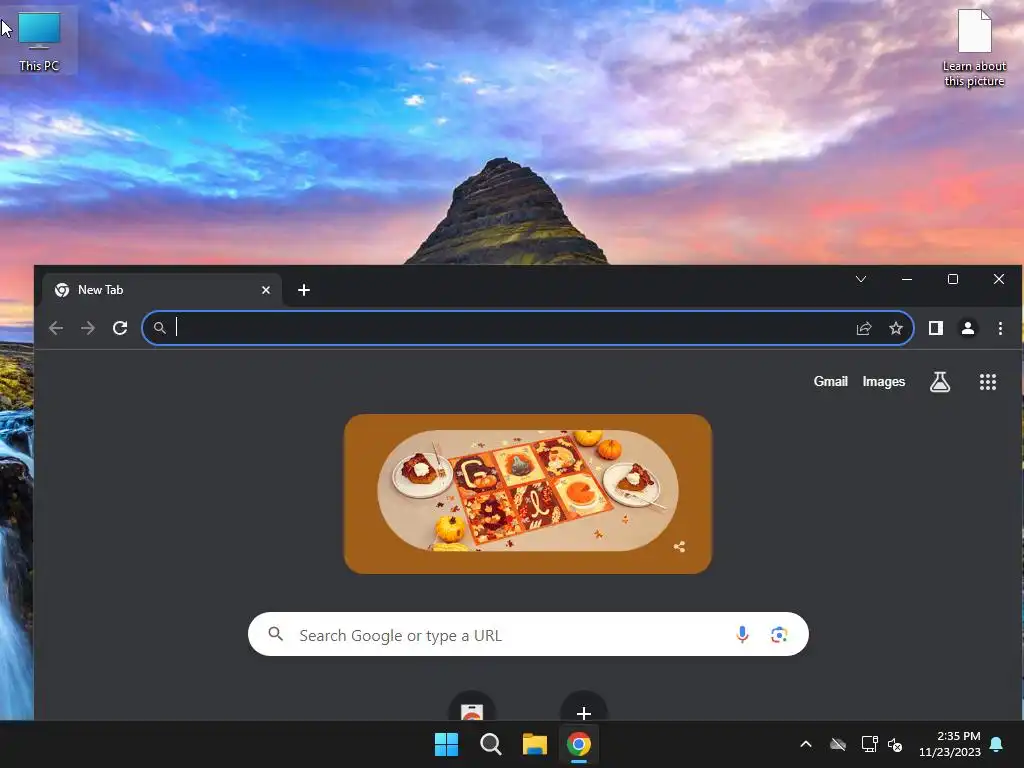This screenshot has height=768, width=1024.
Task: Open File Explorer from the taskbar
Action: (534, 744)
